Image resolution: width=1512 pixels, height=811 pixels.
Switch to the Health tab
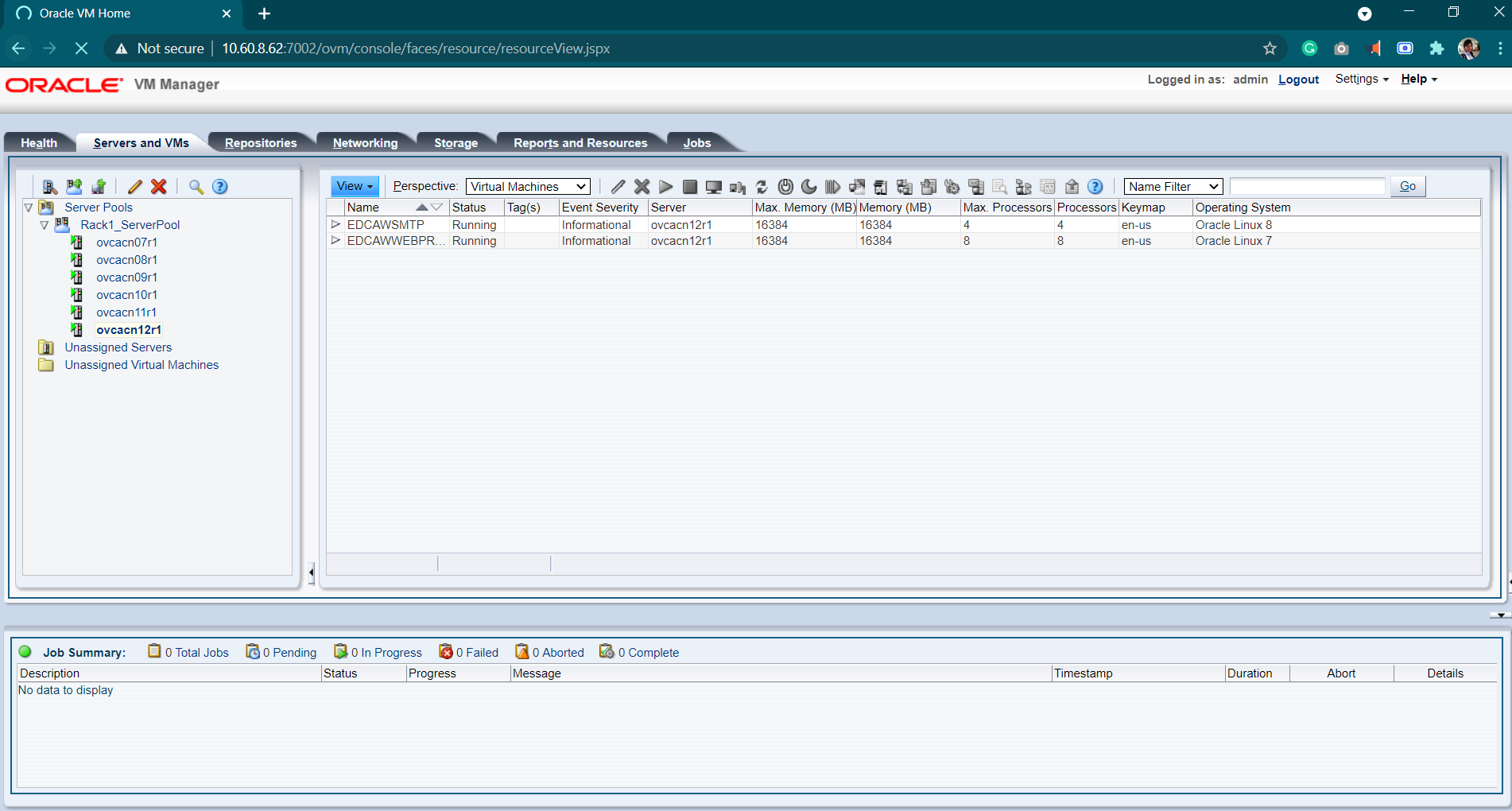(39, 143)
